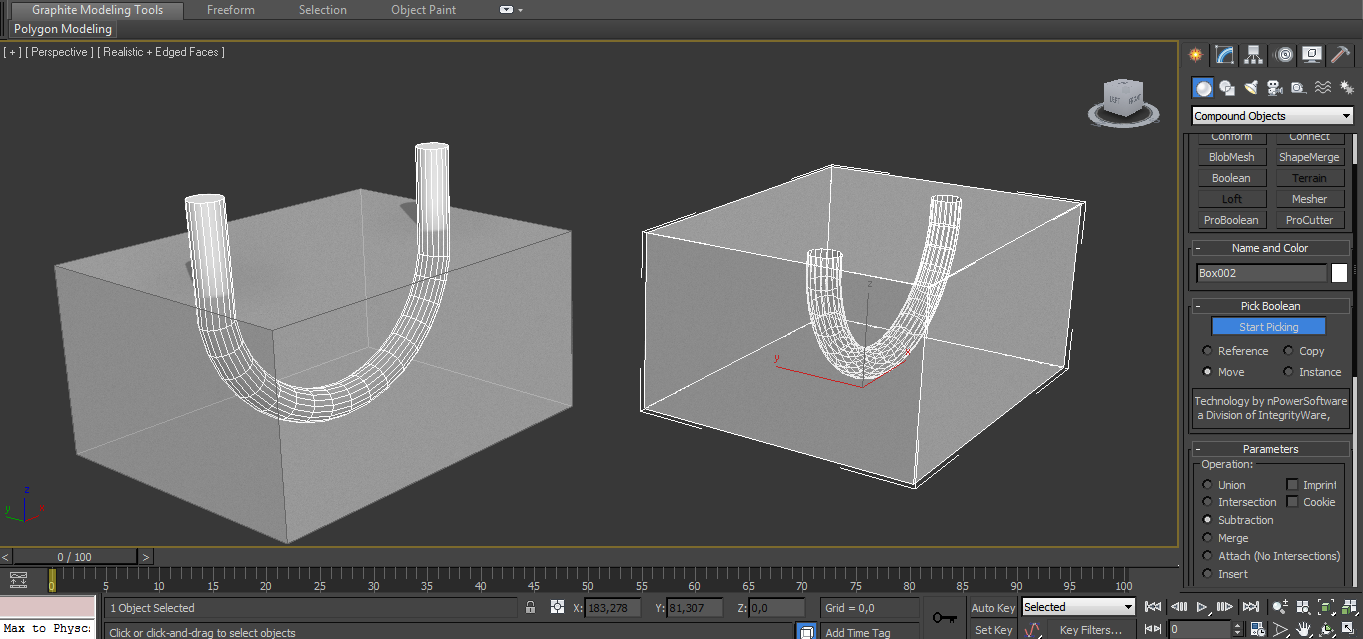Click the object color swatch

(1339, 273)
